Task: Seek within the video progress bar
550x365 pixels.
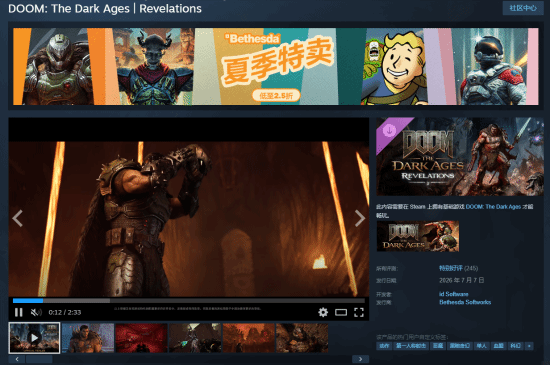Action: point(189,300)
